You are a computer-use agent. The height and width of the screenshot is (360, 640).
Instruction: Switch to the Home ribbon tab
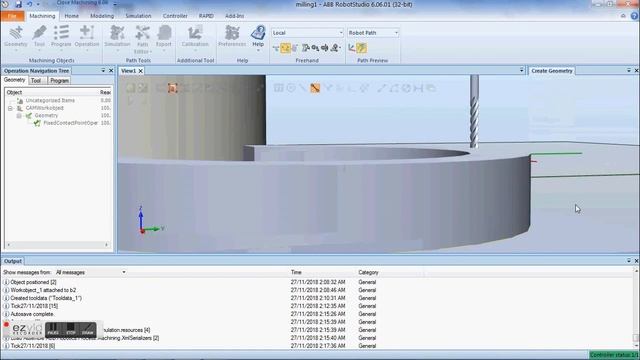[x=71, y=16]
